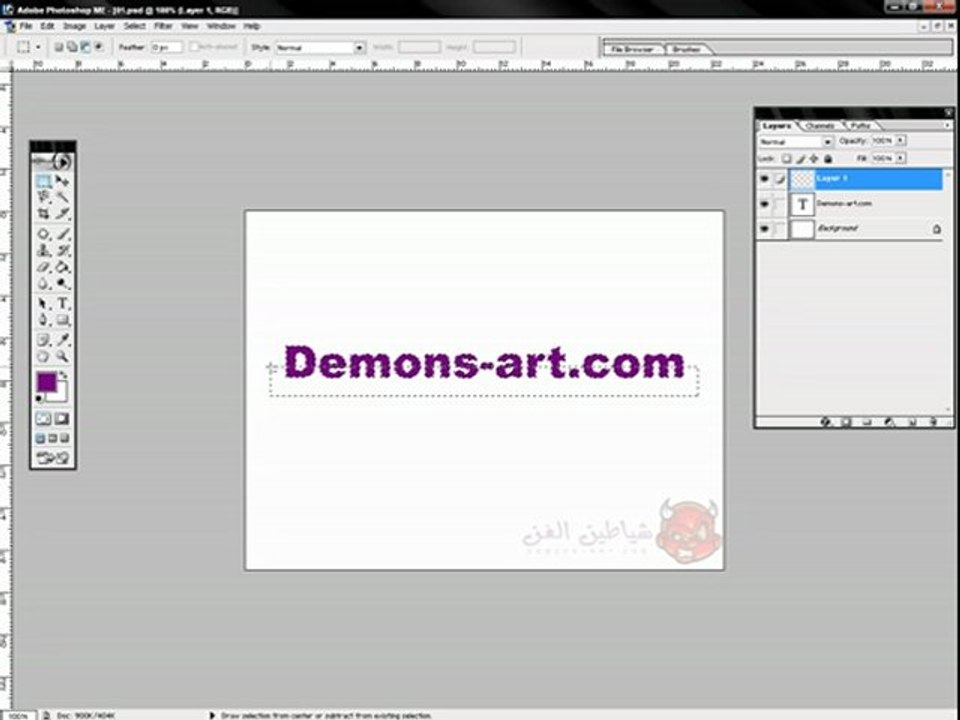
Task: Select the Blur tool
Action: pos(43,283)
